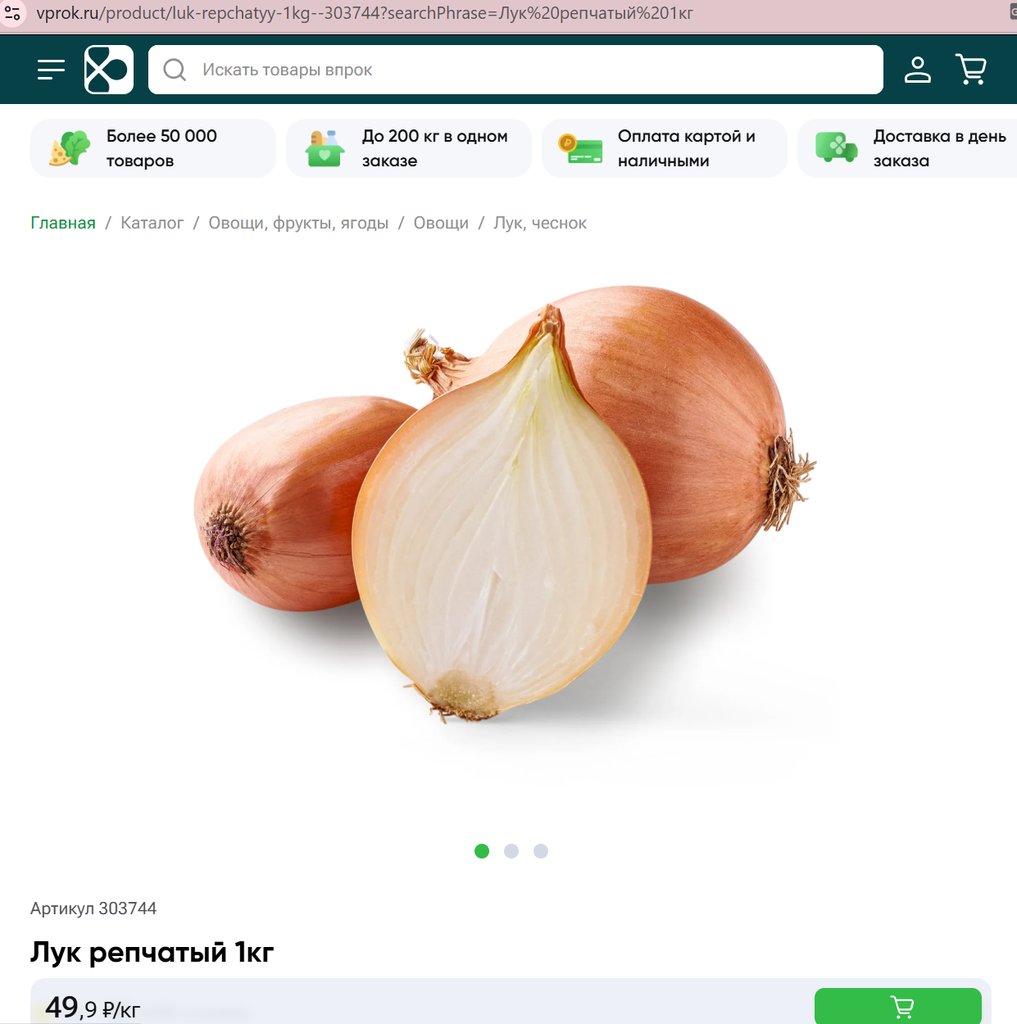1017x1024 pixels.
Task: Select the first image carousel dot
Action: click(482, 851)
